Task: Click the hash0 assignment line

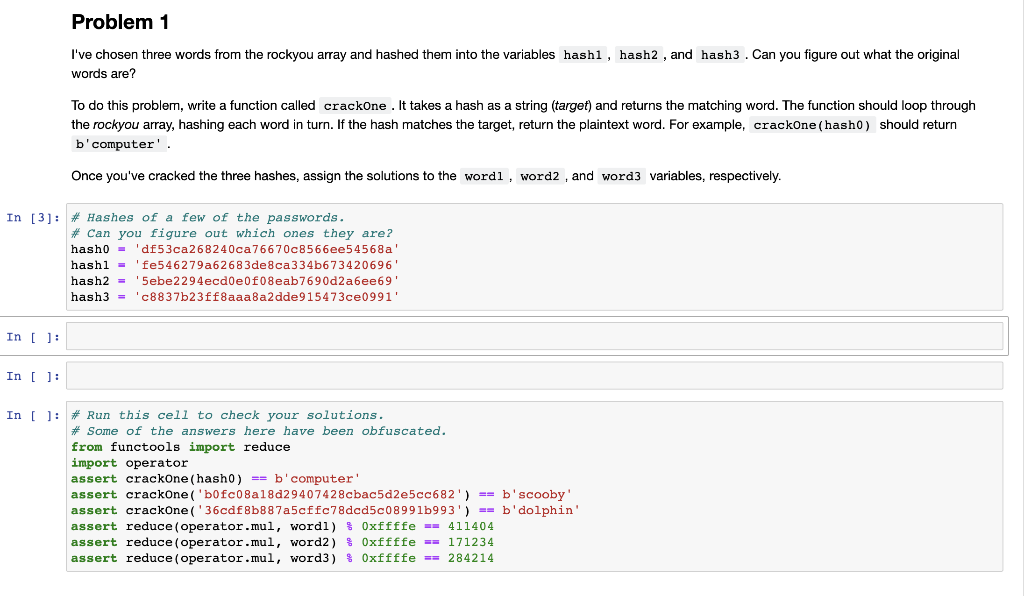Action: (235, 249)
